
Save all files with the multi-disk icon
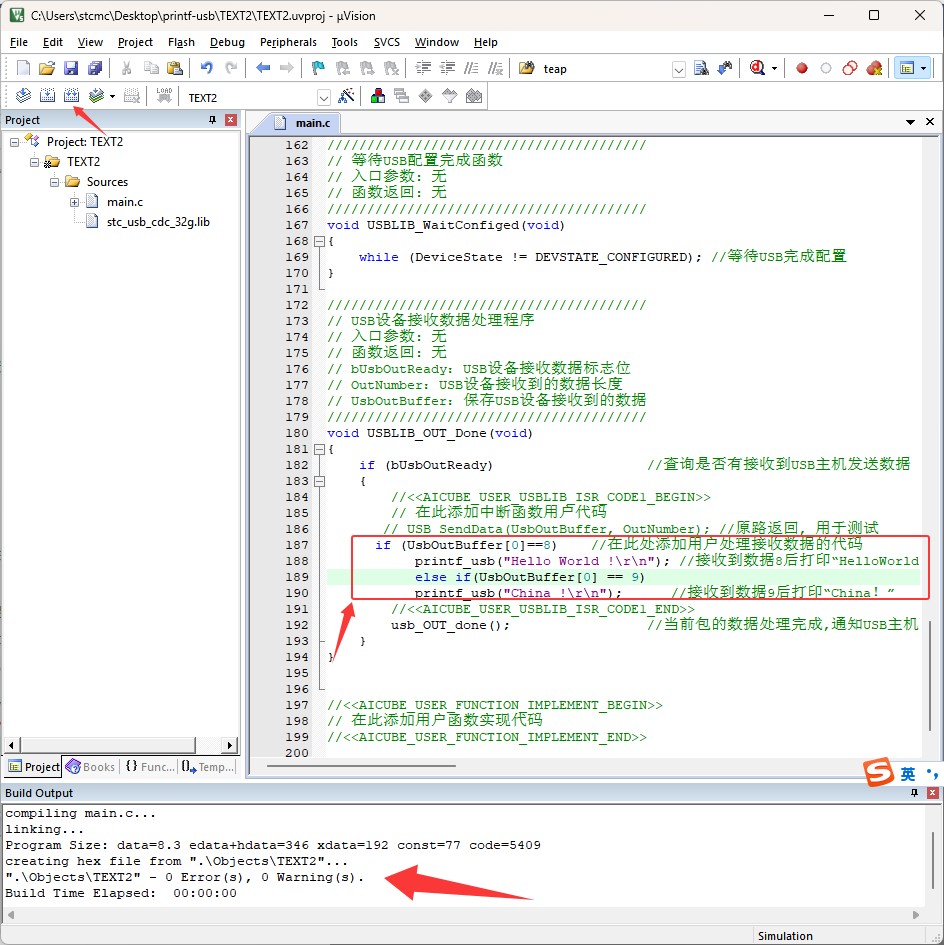[95, 68]
